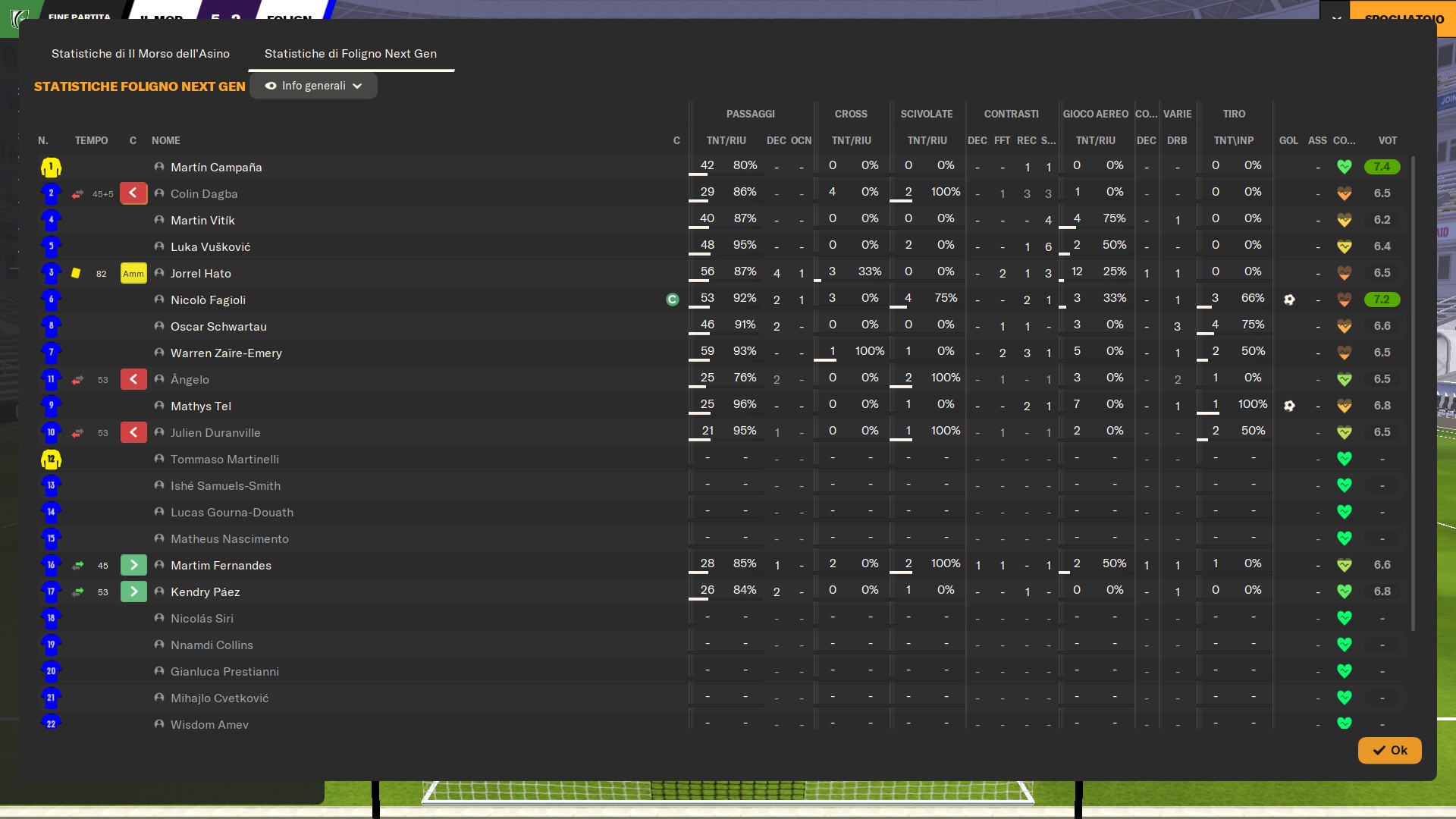Click eye icon in Info generali selector
1456x819 pixels.
point(270,86)
